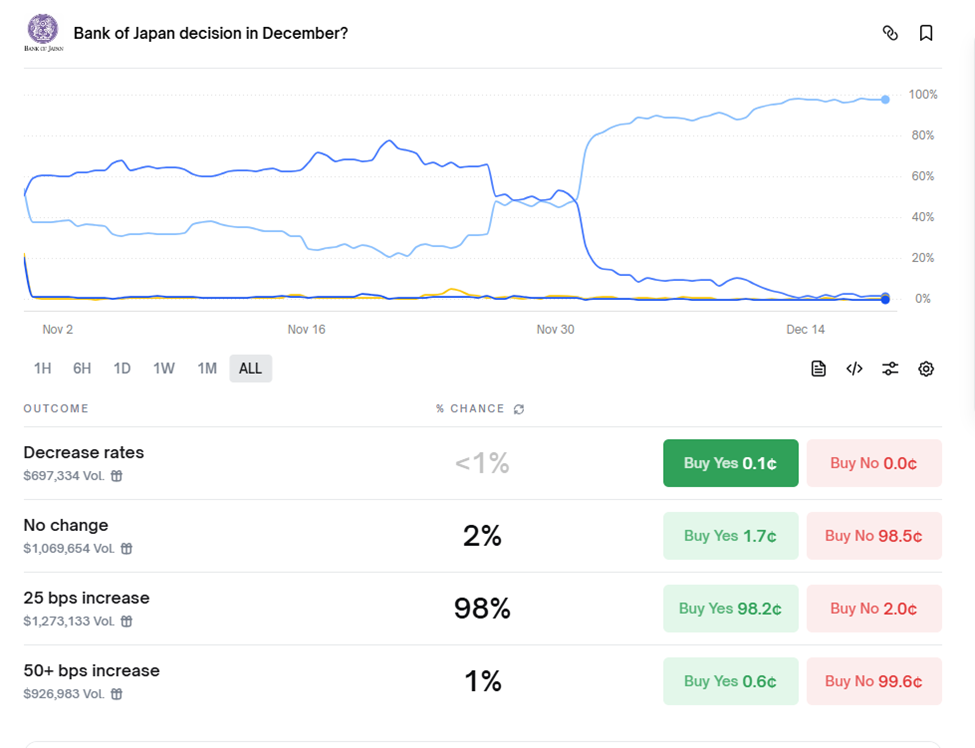Click the copy link icon

point(890,33)
